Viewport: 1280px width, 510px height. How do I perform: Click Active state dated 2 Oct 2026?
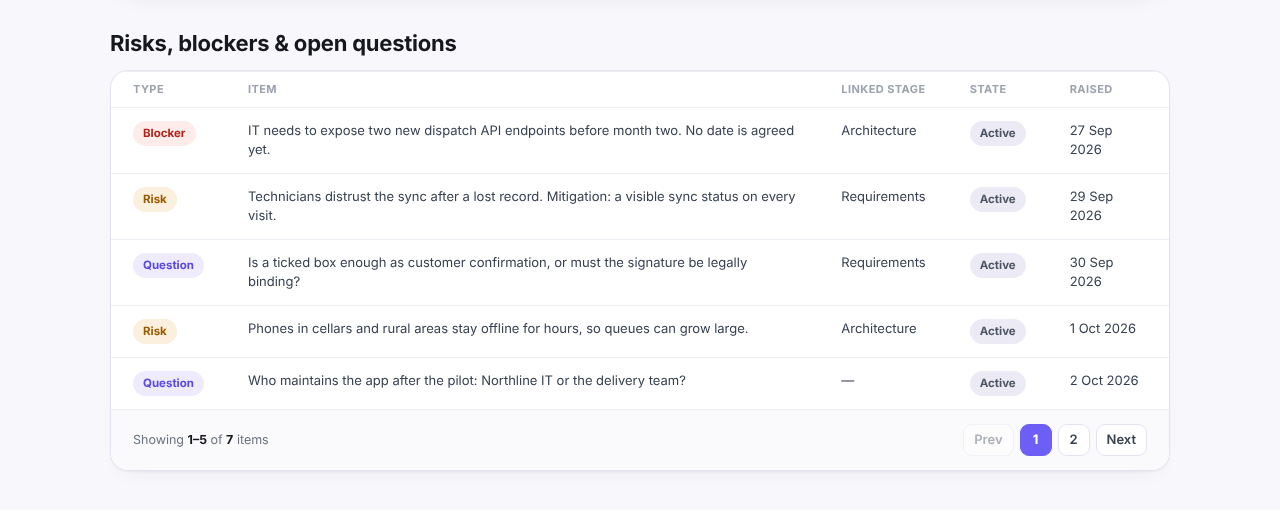(x=998, y=383)
